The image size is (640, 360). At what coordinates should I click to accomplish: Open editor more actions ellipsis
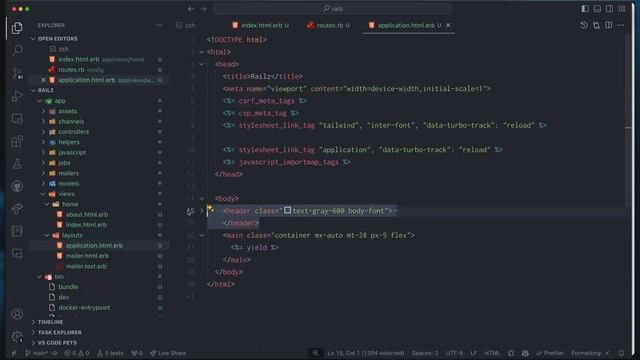(x=621, y=25)
